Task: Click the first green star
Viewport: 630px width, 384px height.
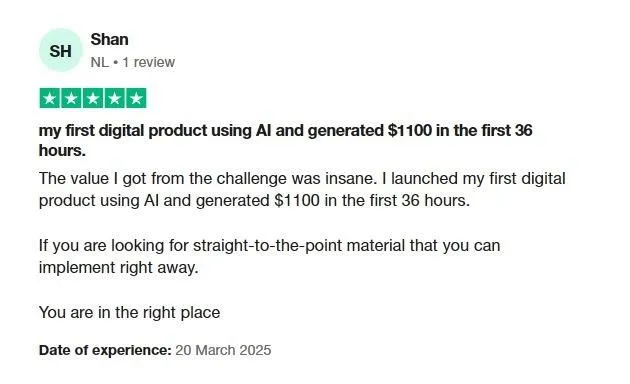Action: point(50,98)
